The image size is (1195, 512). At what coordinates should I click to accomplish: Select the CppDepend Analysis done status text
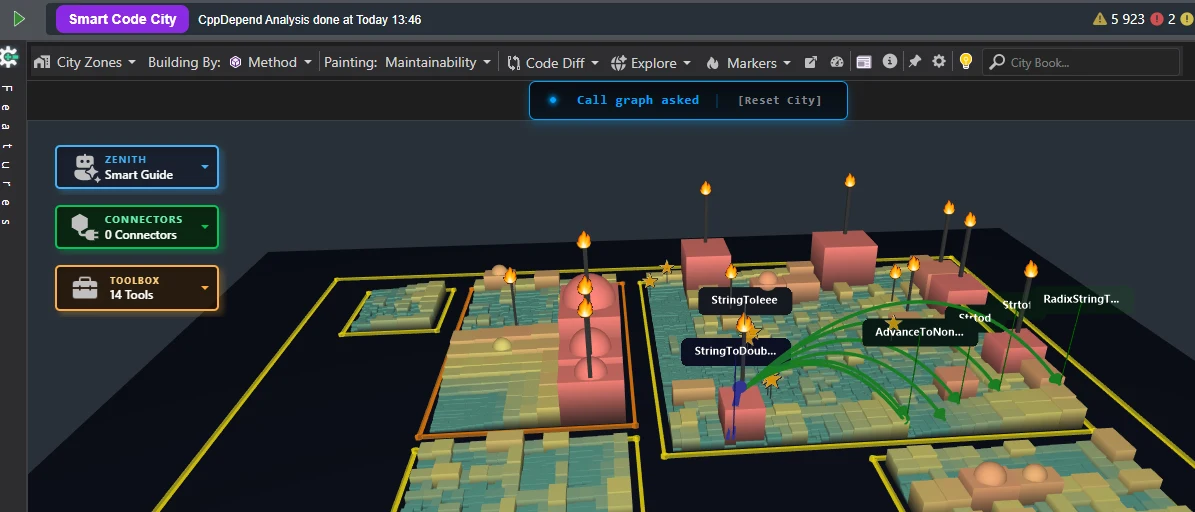pyautogui.click(x=309, y=20)
